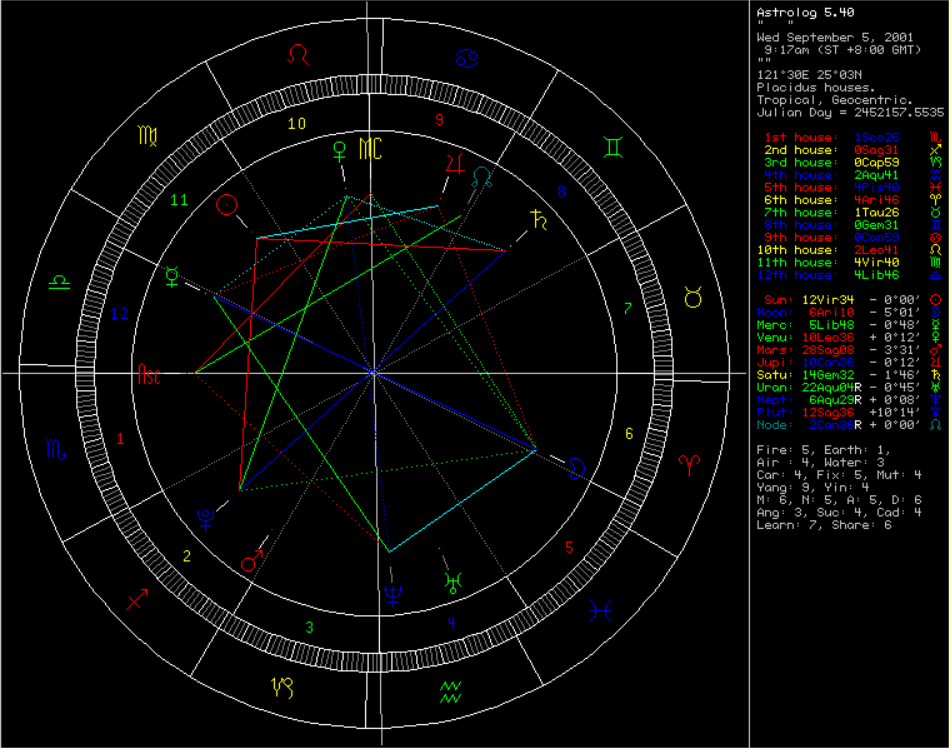The height and width of the screenshot is (748, 952).
Task: Click the Saturn glyph in the chart wheel
Action: (x=539, y=219)
